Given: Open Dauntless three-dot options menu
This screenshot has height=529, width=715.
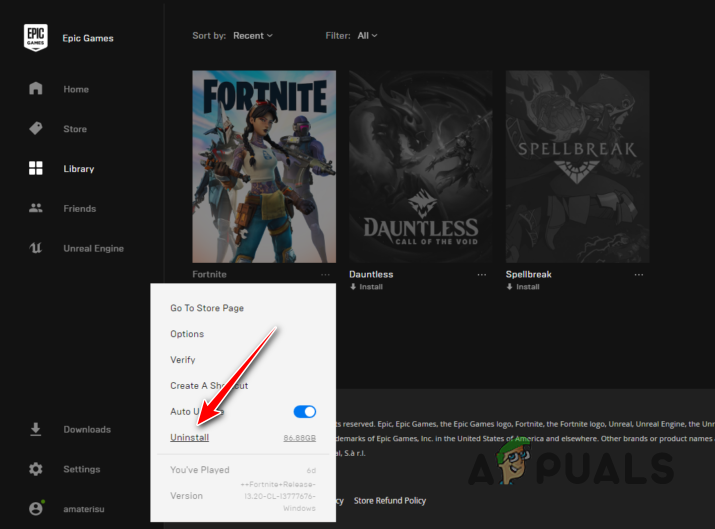Looking at the screenshot, I should (482, 275).
